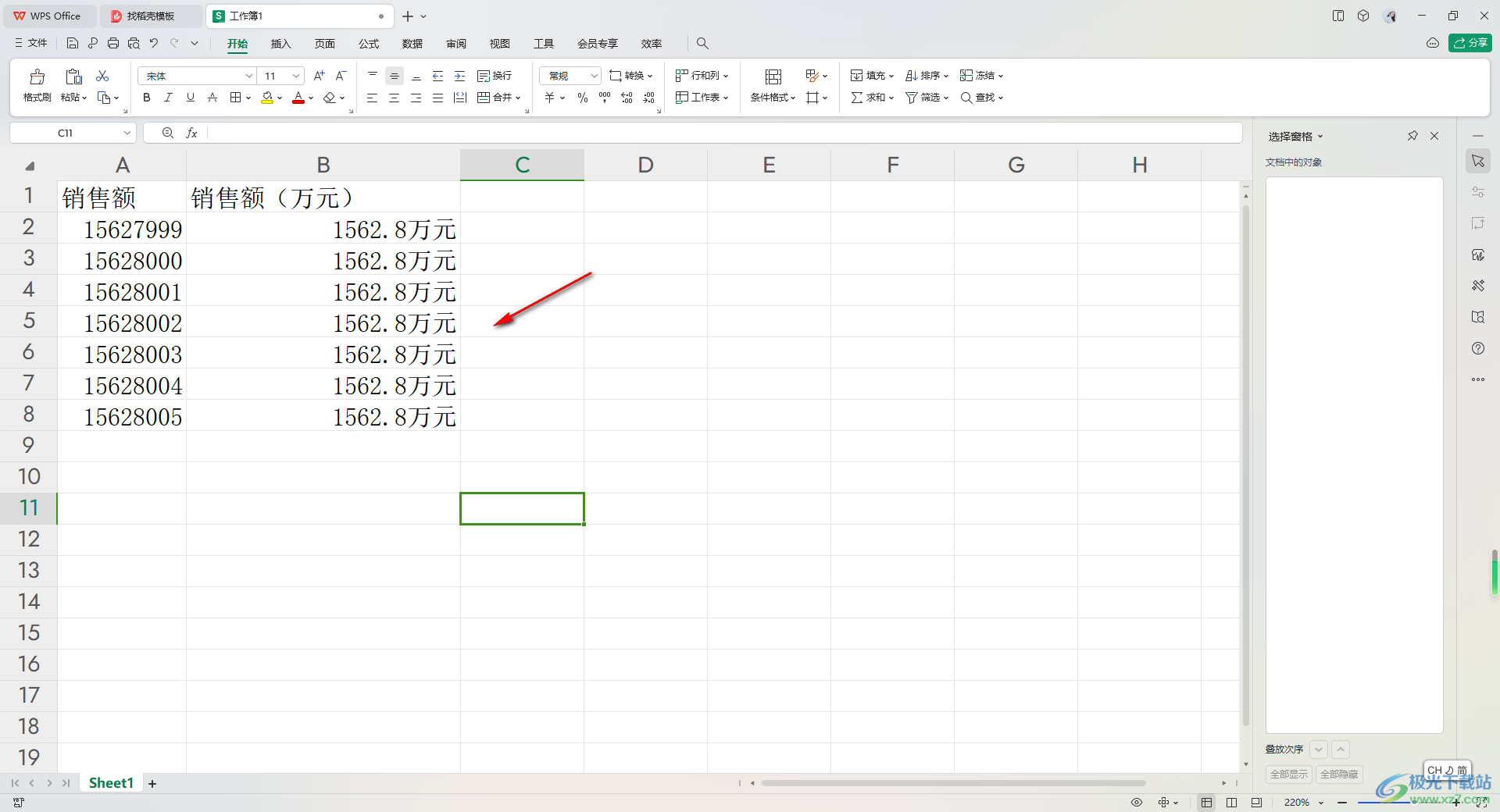Open the Merge cells dropdown
The image size is (1500, 812).
click(517, 98)
